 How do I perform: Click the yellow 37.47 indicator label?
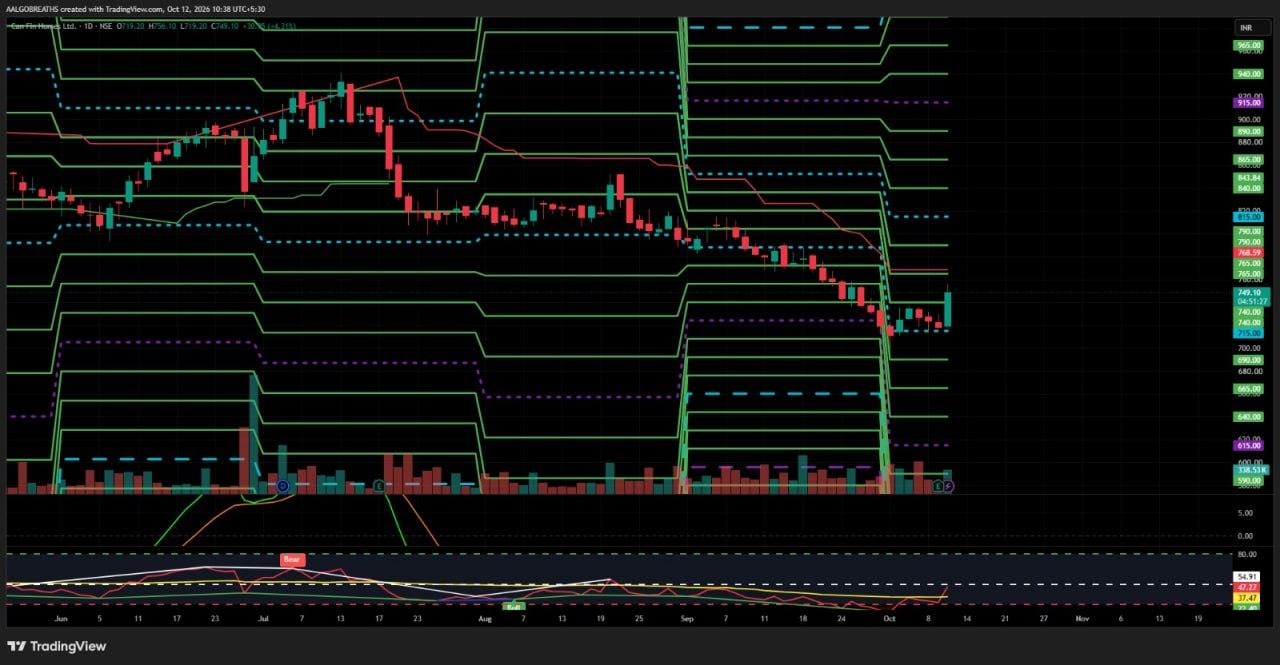tap(1246, 598)
